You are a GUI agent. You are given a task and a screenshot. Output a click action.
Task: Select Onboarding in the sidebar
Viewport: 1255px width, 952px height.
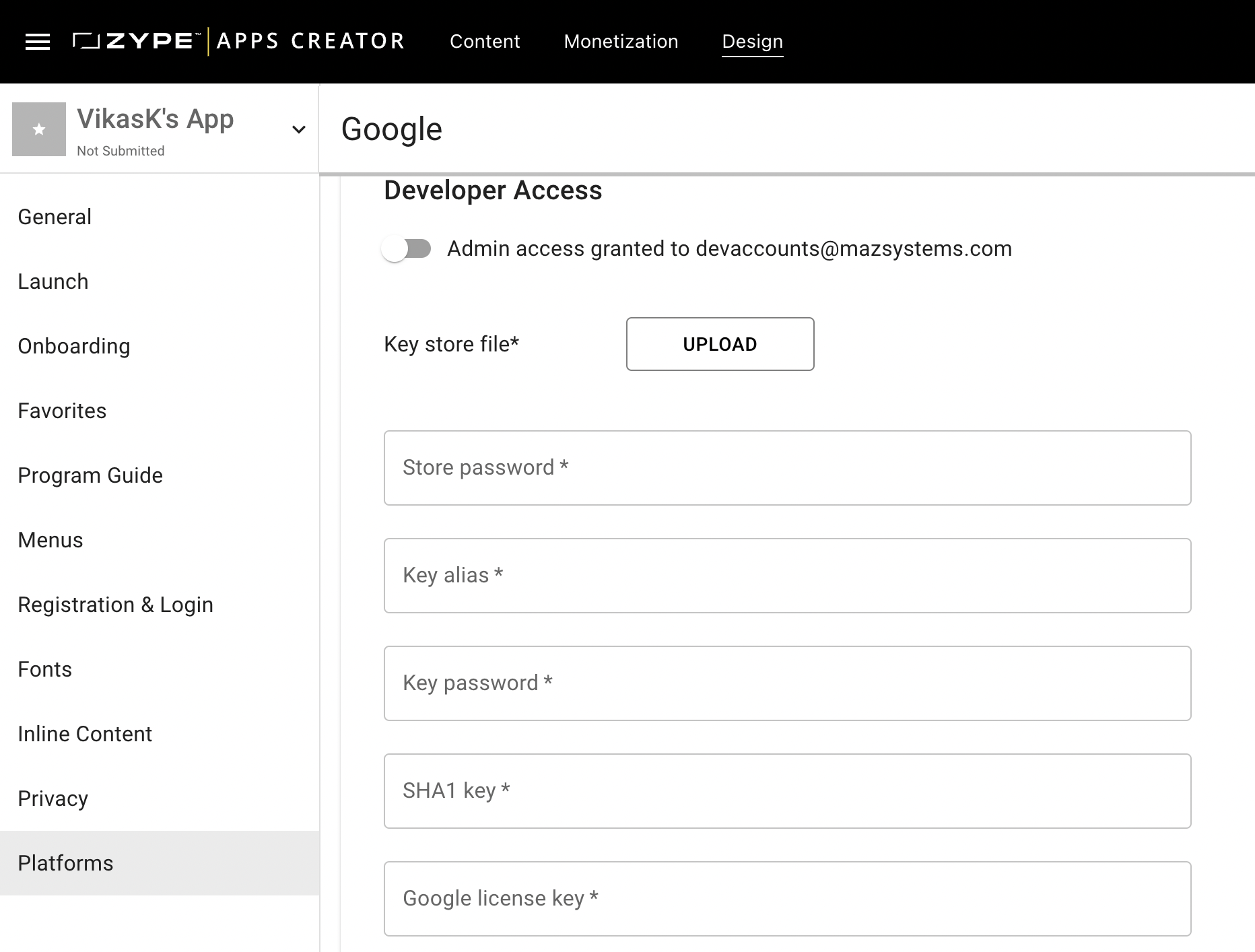160,346
